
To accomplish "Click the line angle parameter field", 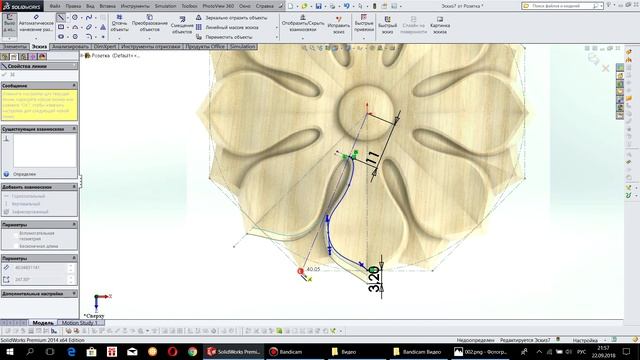I will (40, 280).
